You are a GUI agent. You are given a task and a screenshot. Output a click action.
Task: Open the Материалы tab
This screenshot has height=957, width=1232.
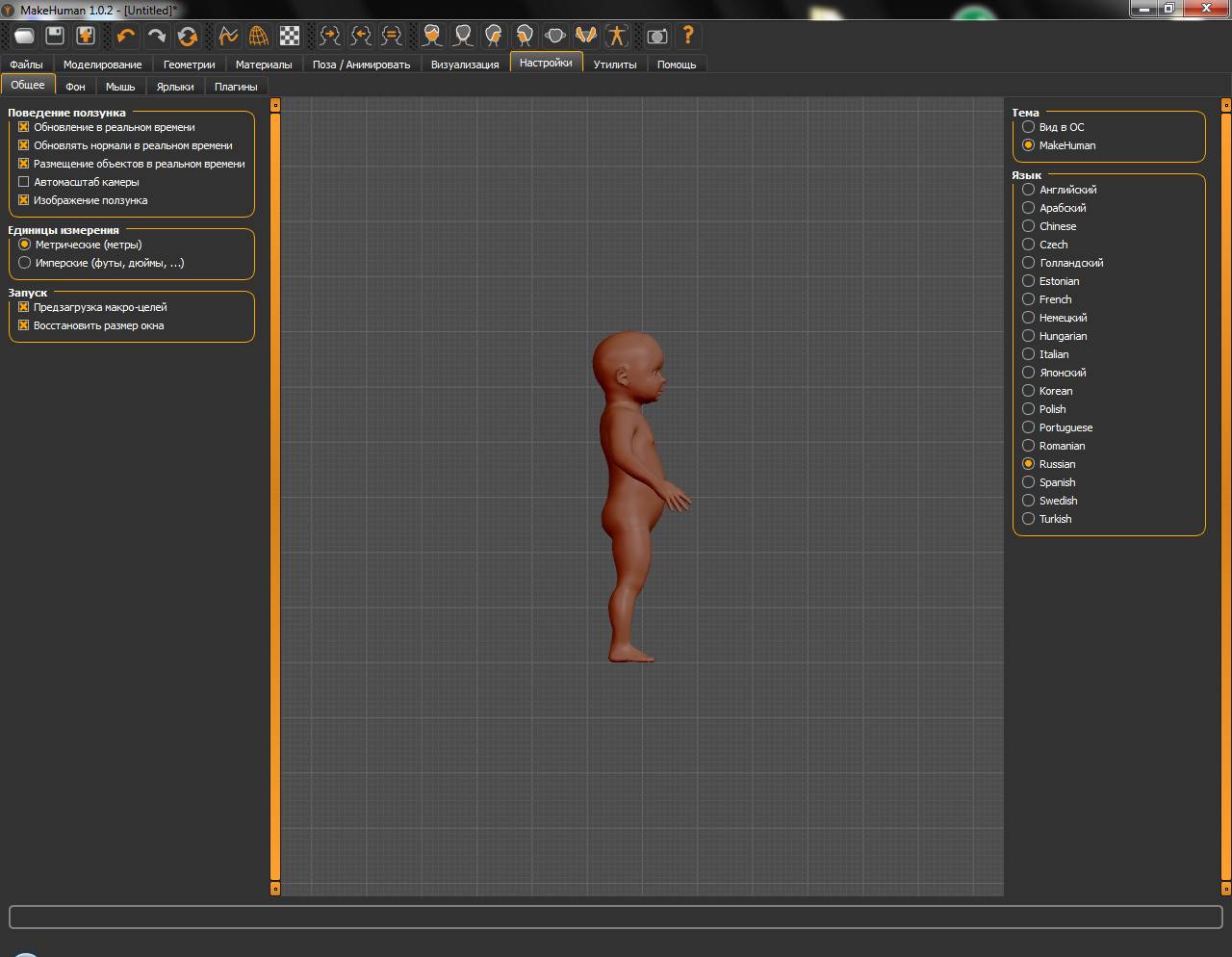[264, 65]
